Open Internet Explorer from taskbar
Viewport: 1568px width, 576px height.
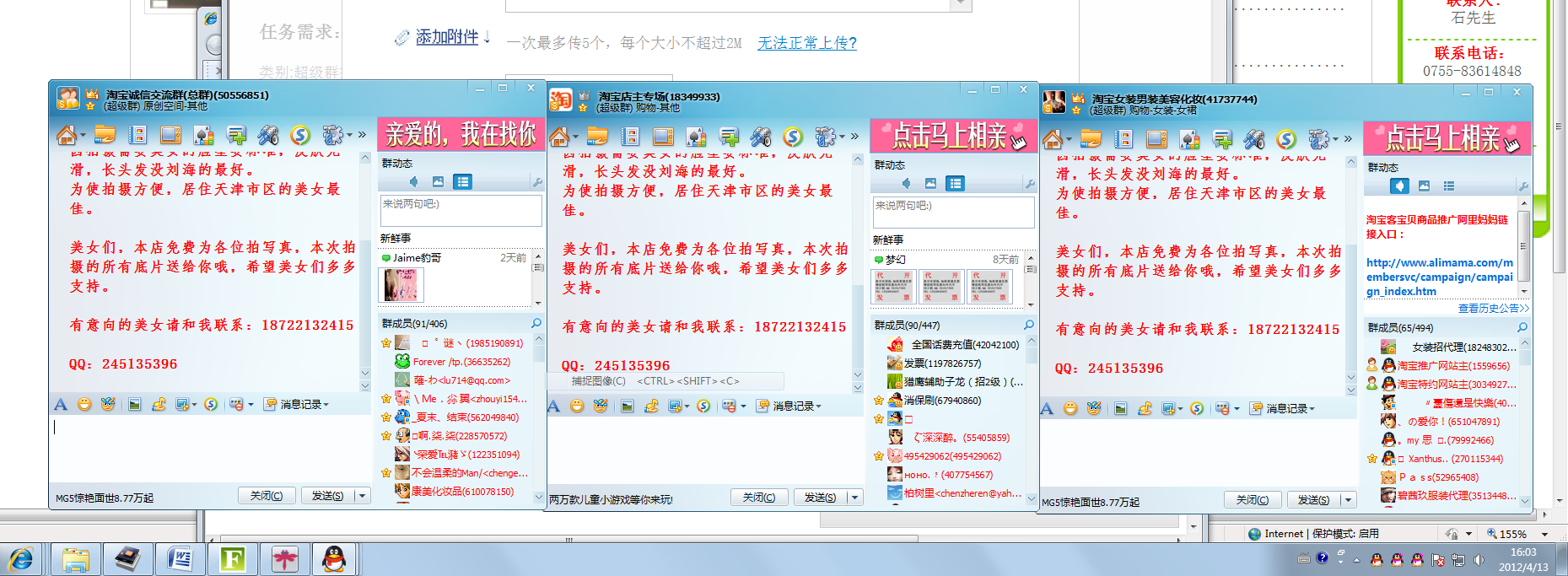click(x=21, y=559)
